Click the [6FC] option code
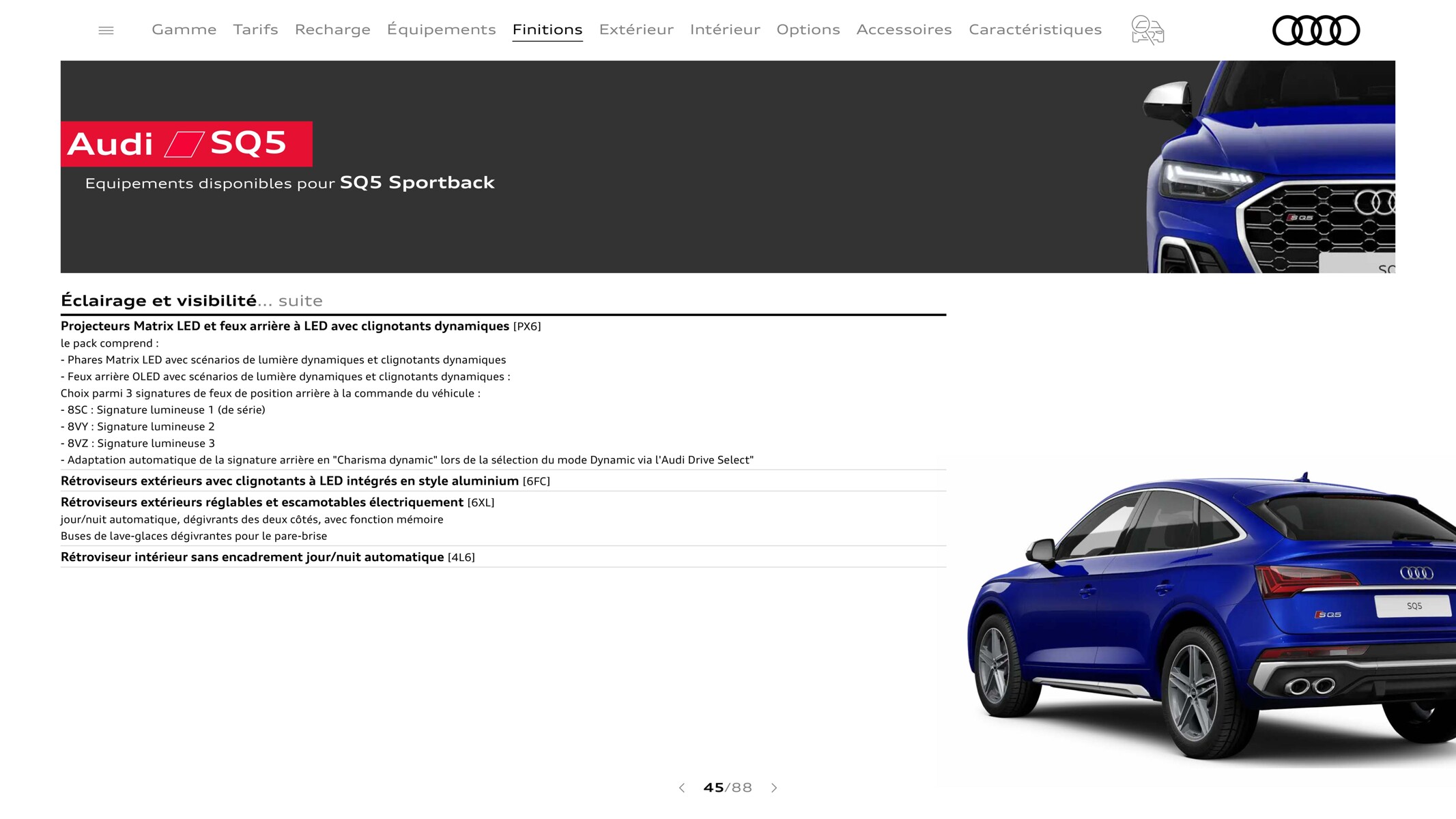The image size is (1456, 819). tap(537, 482)
